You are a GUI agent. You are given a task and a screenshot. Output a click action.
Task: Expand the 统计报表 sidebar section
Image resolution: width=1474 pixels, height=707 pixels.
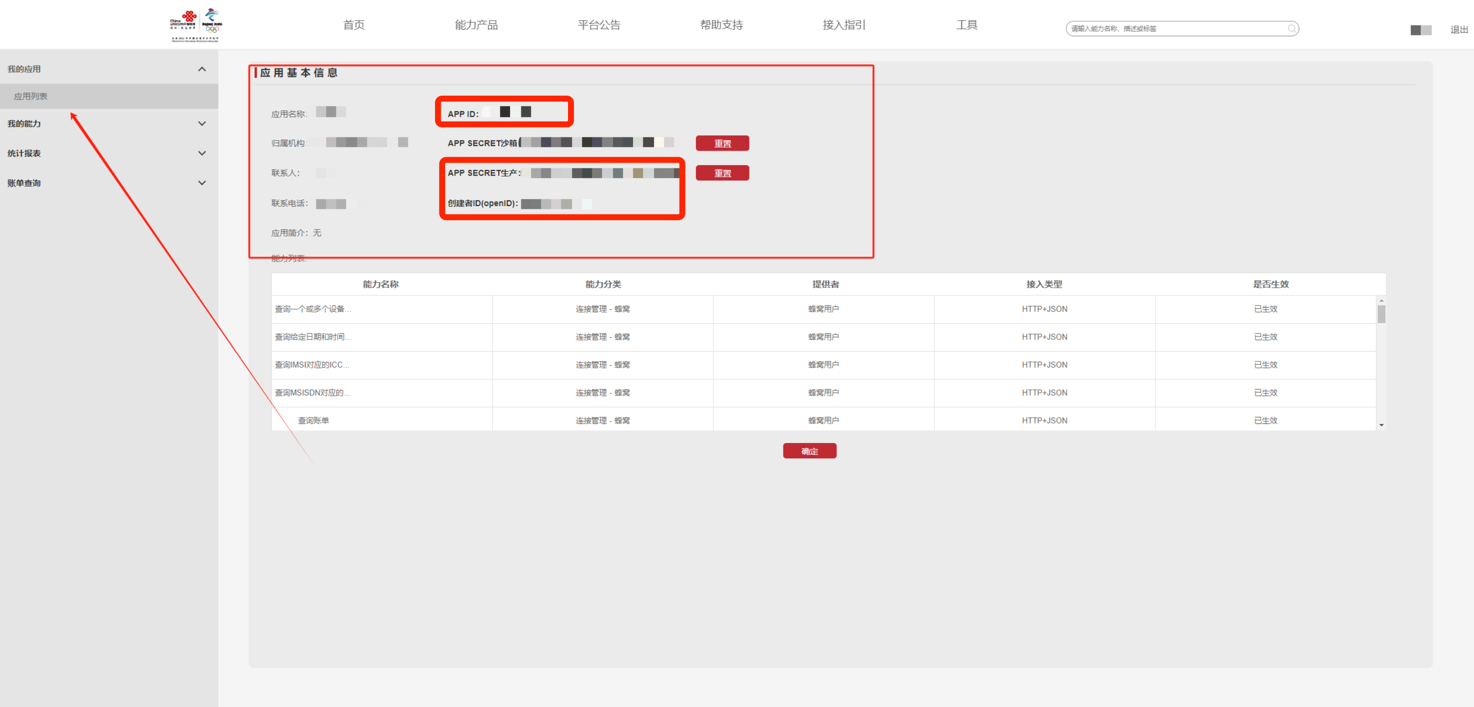(202, 154)
